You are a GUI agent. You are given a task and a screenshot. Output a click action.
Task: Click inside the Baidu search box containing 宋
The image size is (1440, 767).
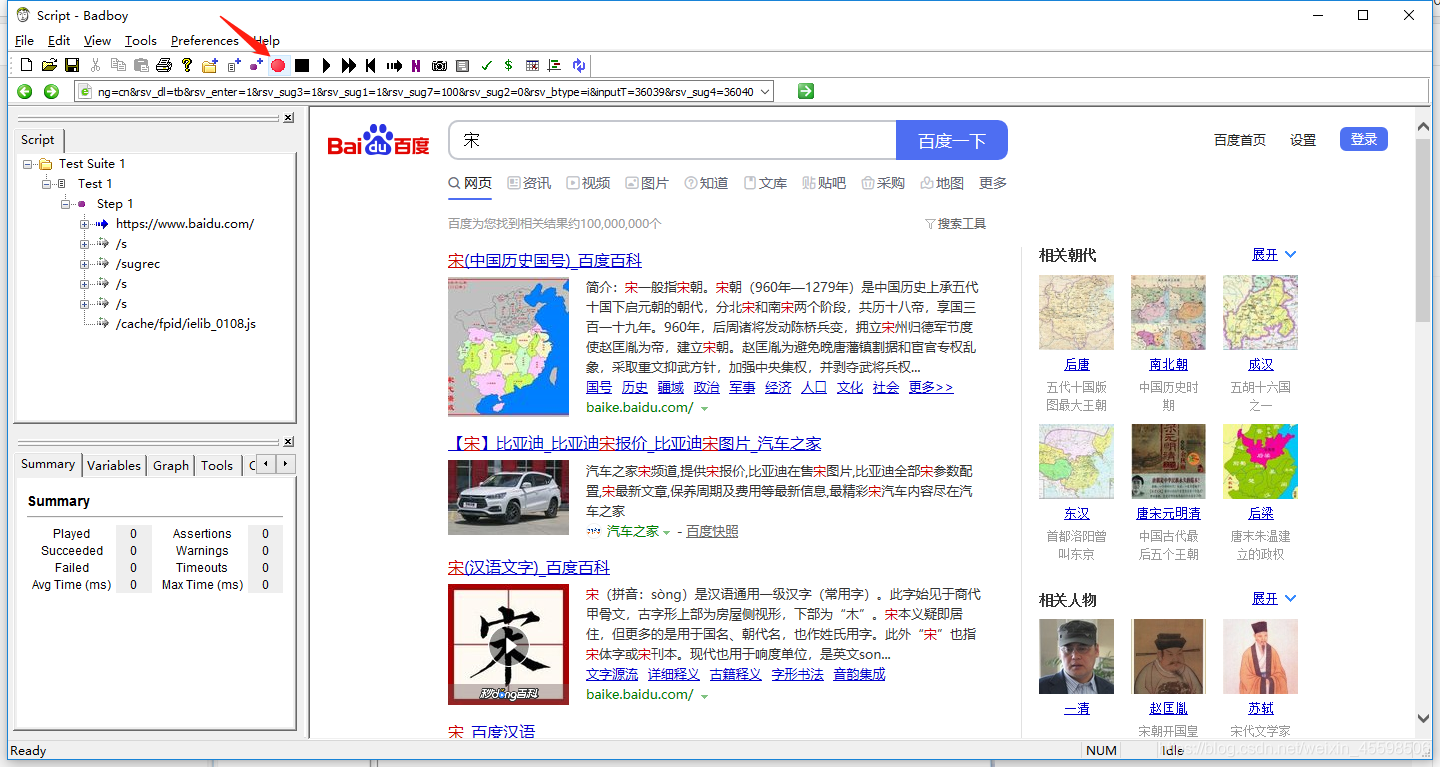[672, 141]
